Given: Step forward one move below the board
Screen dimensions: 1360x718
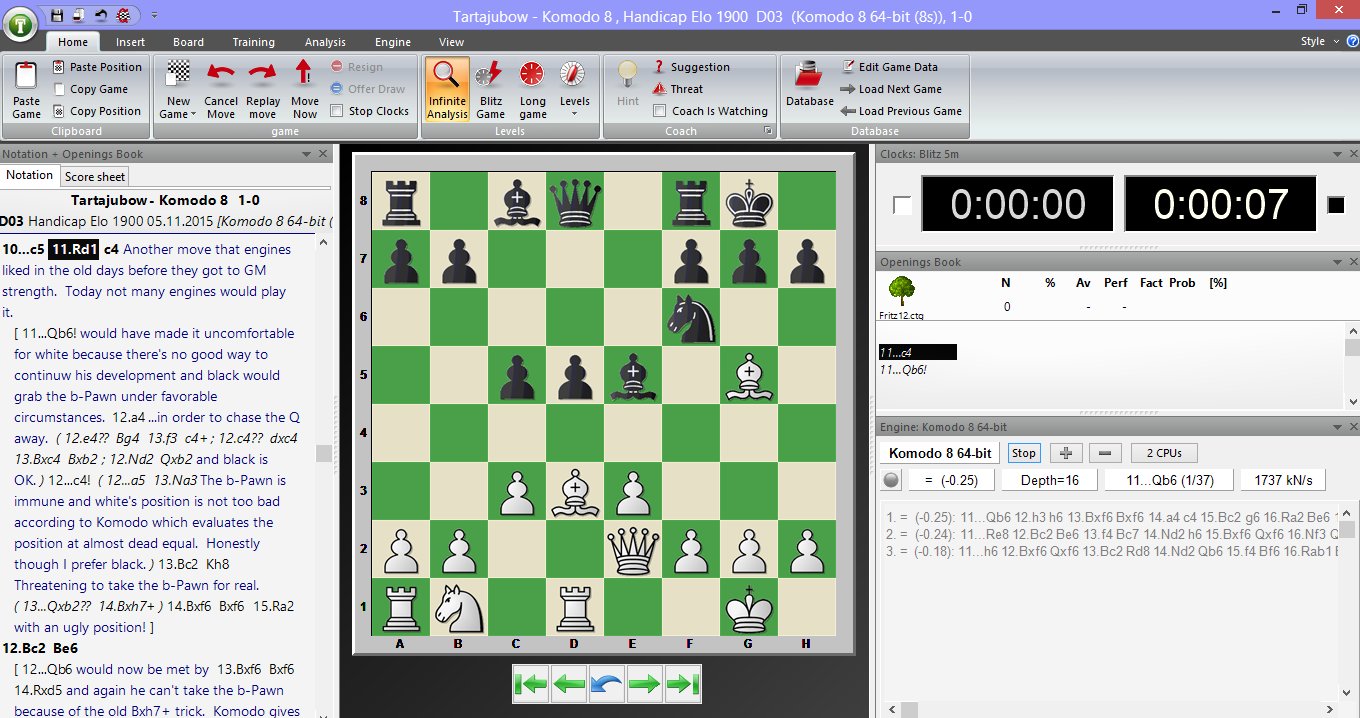Looking at the screenshot, I should click(645, 684).
